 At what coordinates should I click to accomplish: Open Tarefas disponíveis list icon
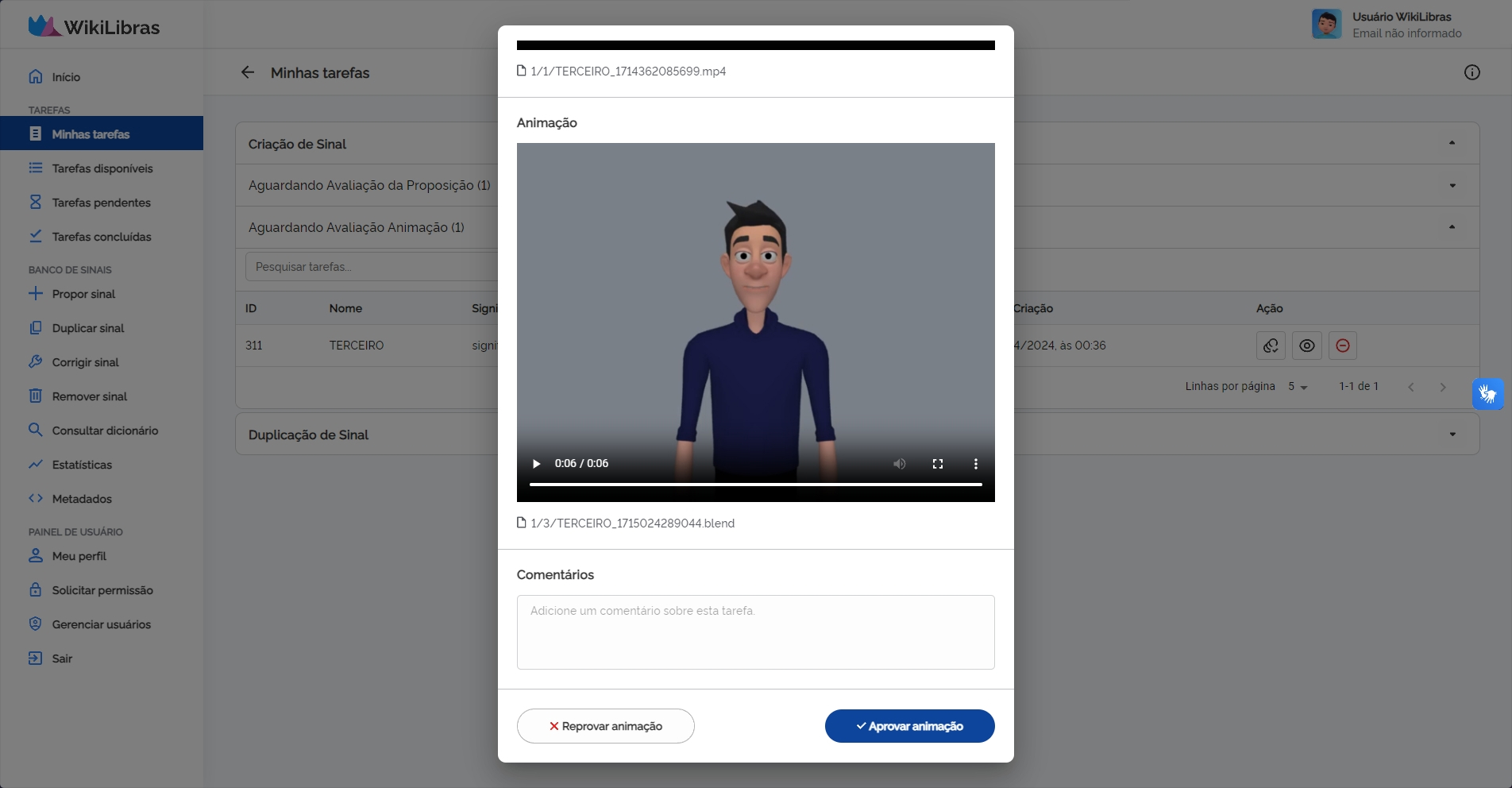point(35,168)
